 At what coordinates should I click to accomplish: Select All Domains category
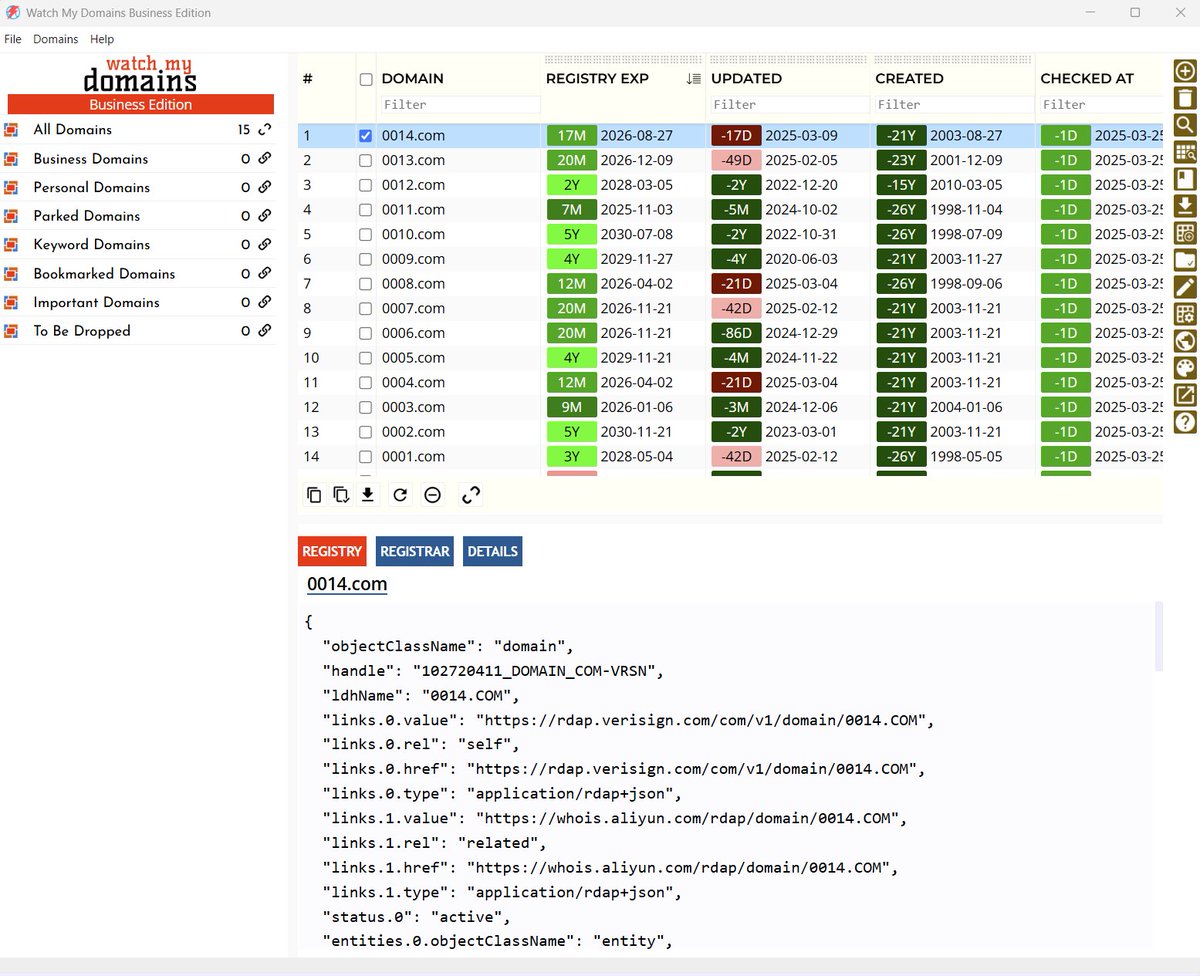[x=72, y=130]
